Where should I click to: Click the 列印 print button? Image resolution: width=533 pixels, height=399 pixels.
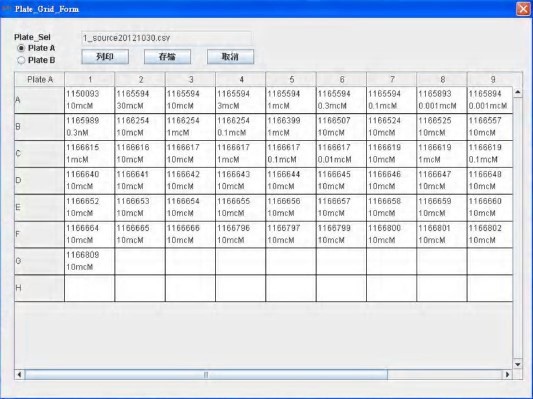point(105,57)
